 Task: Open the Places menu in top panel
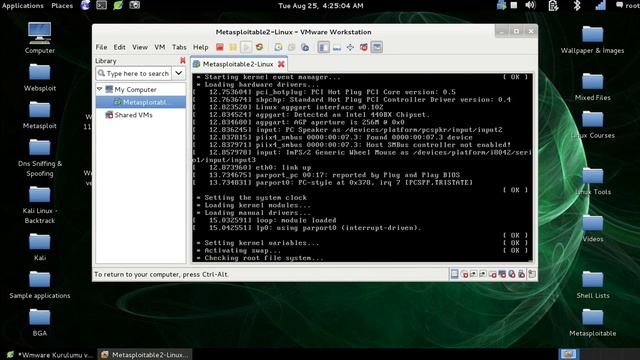(x=62, y=6)
